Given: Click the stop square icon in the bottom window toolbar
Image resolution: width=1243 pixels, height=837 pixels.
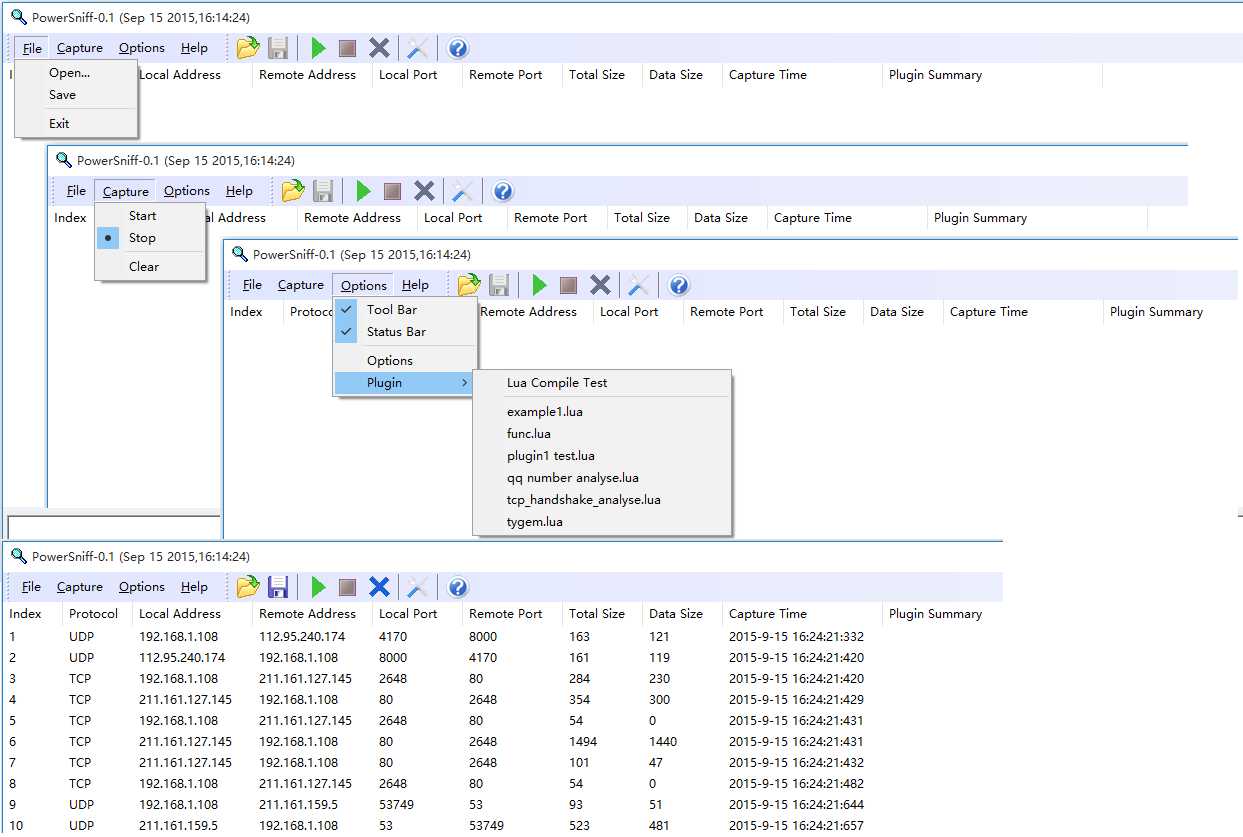Looking at the screenshot, I should point(347,587).
